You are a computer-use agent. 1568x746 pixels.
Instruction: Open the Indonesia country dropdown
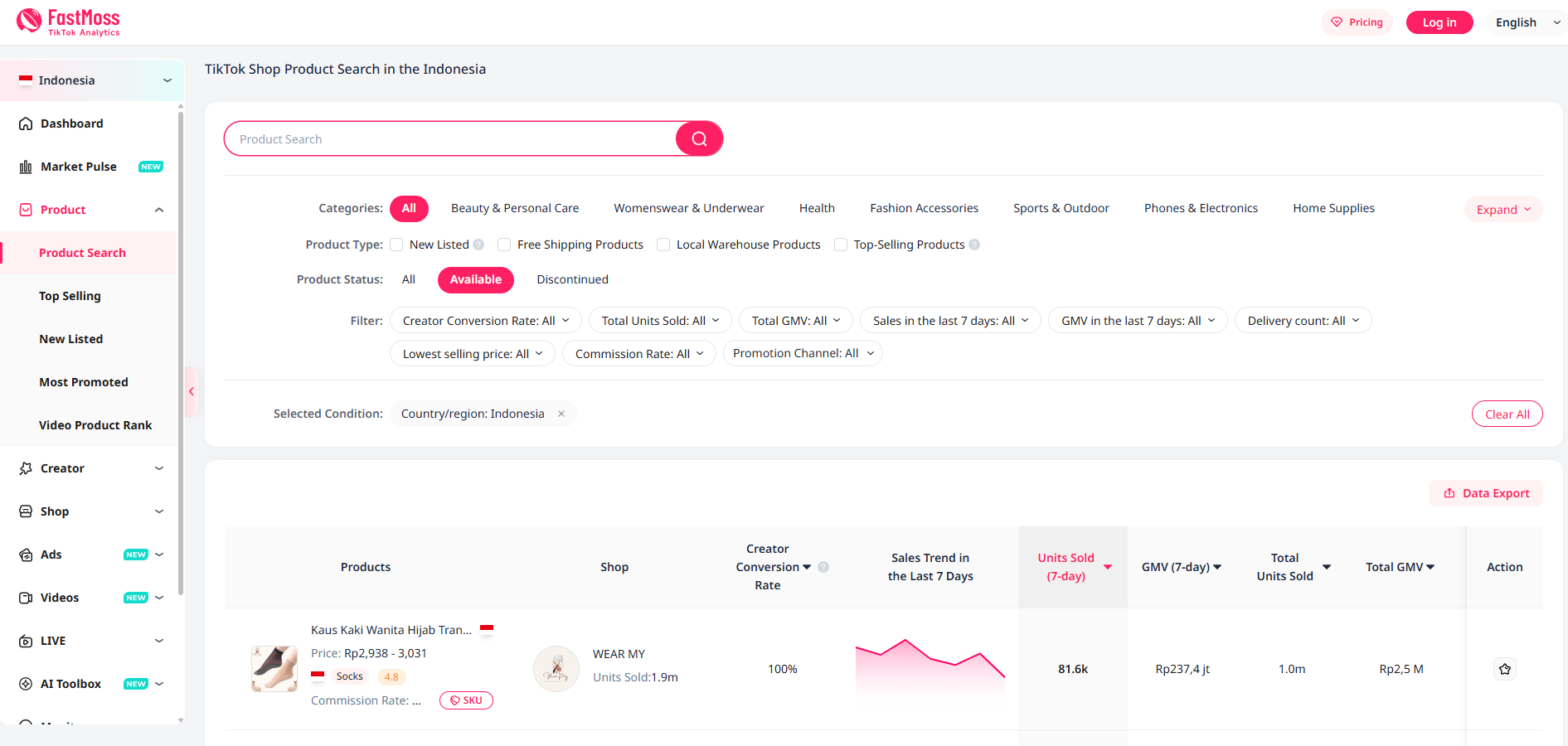[92, 80]
